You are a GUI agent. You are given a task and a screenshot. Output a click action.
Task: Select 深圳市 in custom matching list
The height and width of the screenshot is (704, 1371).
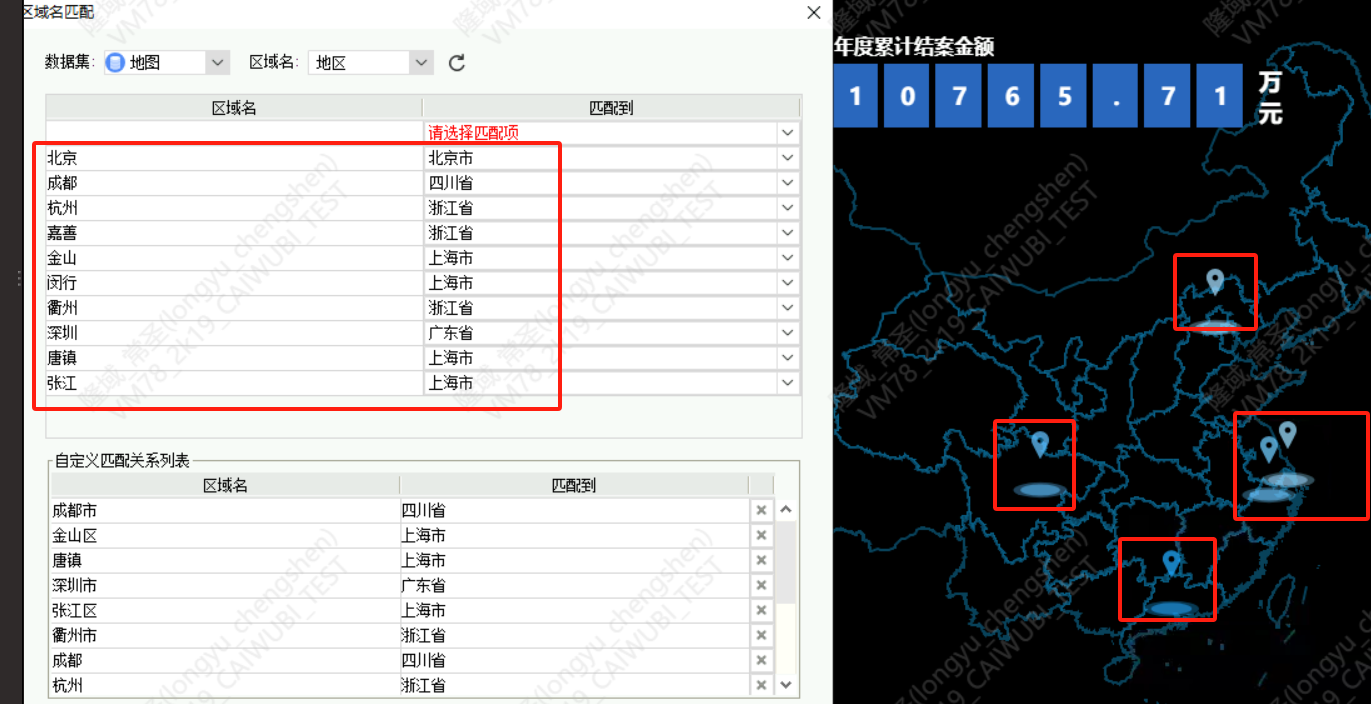point(74,585)
